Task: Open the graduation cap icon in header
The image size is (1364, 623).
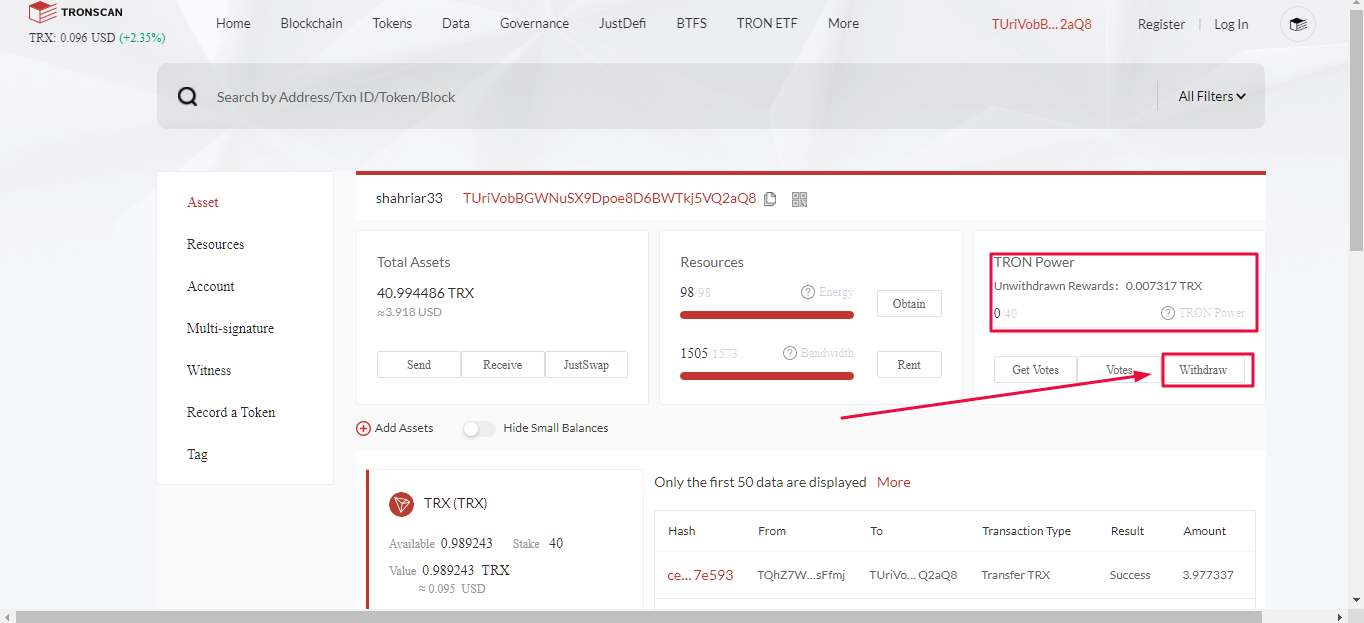Action: click(1298, 24)
